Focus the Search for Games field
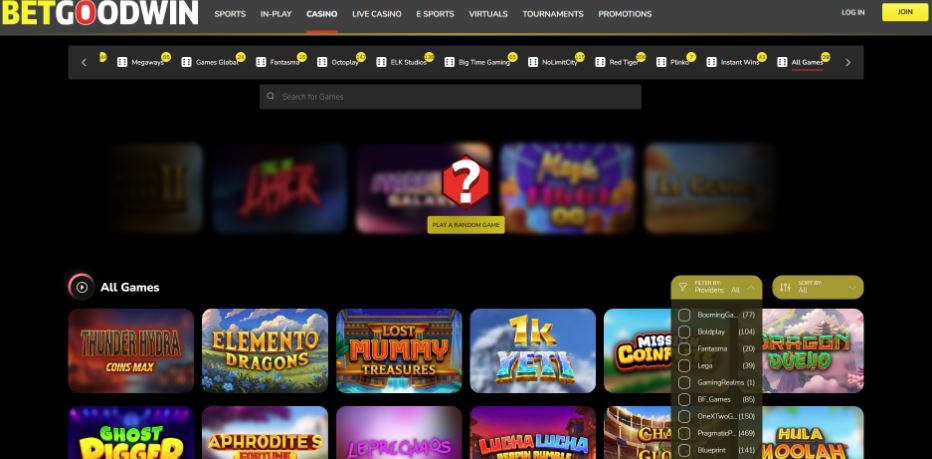Screen dimensions: 932x459 [x=450, y=96]
